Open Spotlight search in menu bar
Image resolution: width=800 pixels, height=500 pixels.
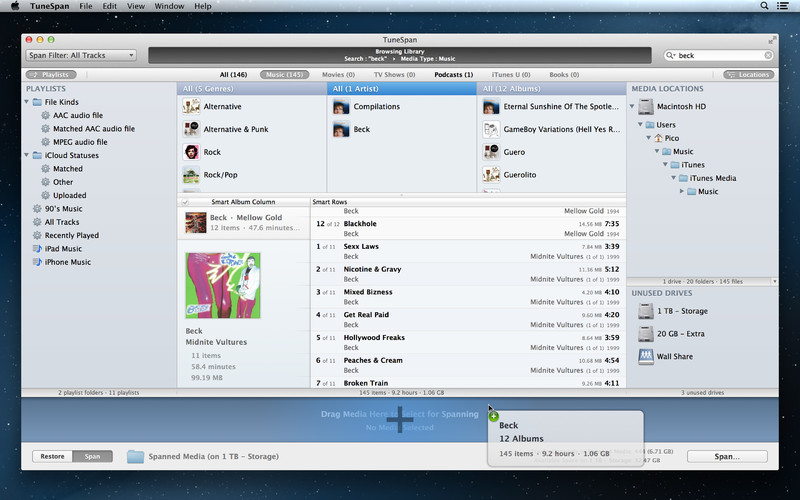764,6
